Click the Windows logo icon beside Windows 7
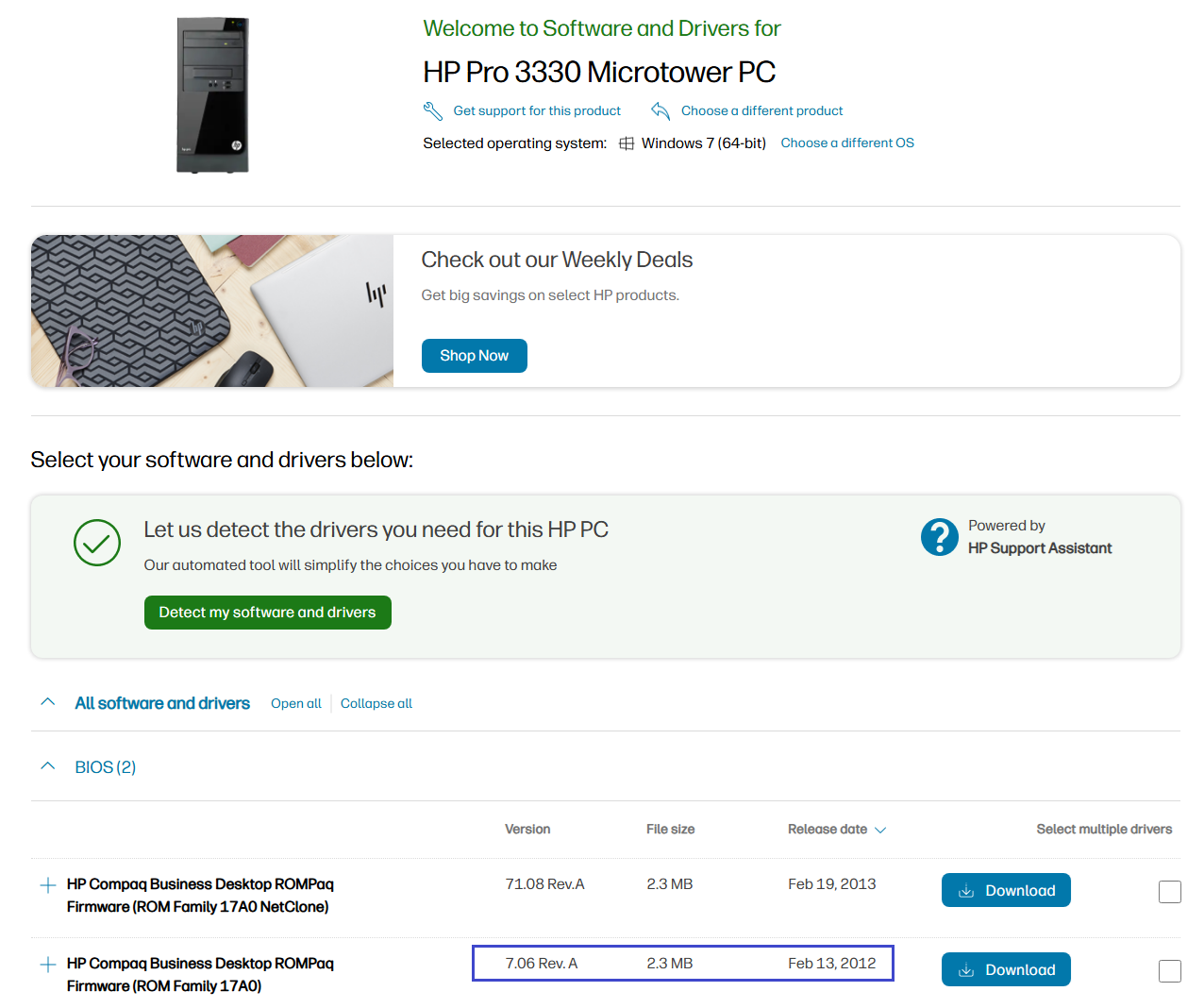The width and height of the screenshot is (1204, 1008). (x=627, y=143)
